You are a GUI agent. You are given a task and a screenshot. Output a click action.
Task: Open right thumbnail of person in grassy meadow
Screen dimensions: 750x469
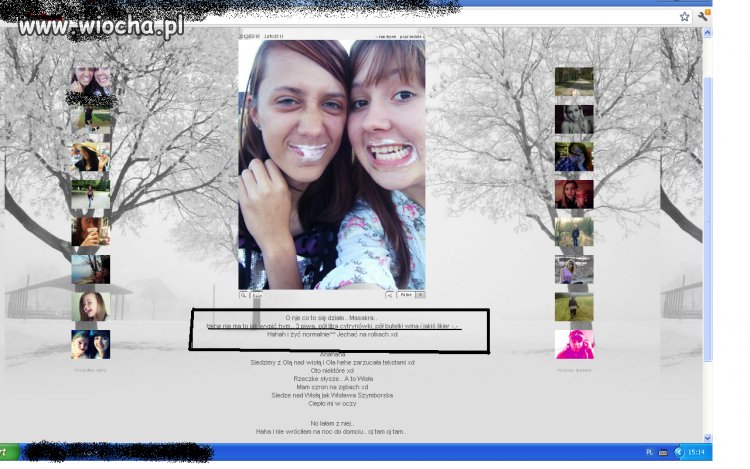574,306
